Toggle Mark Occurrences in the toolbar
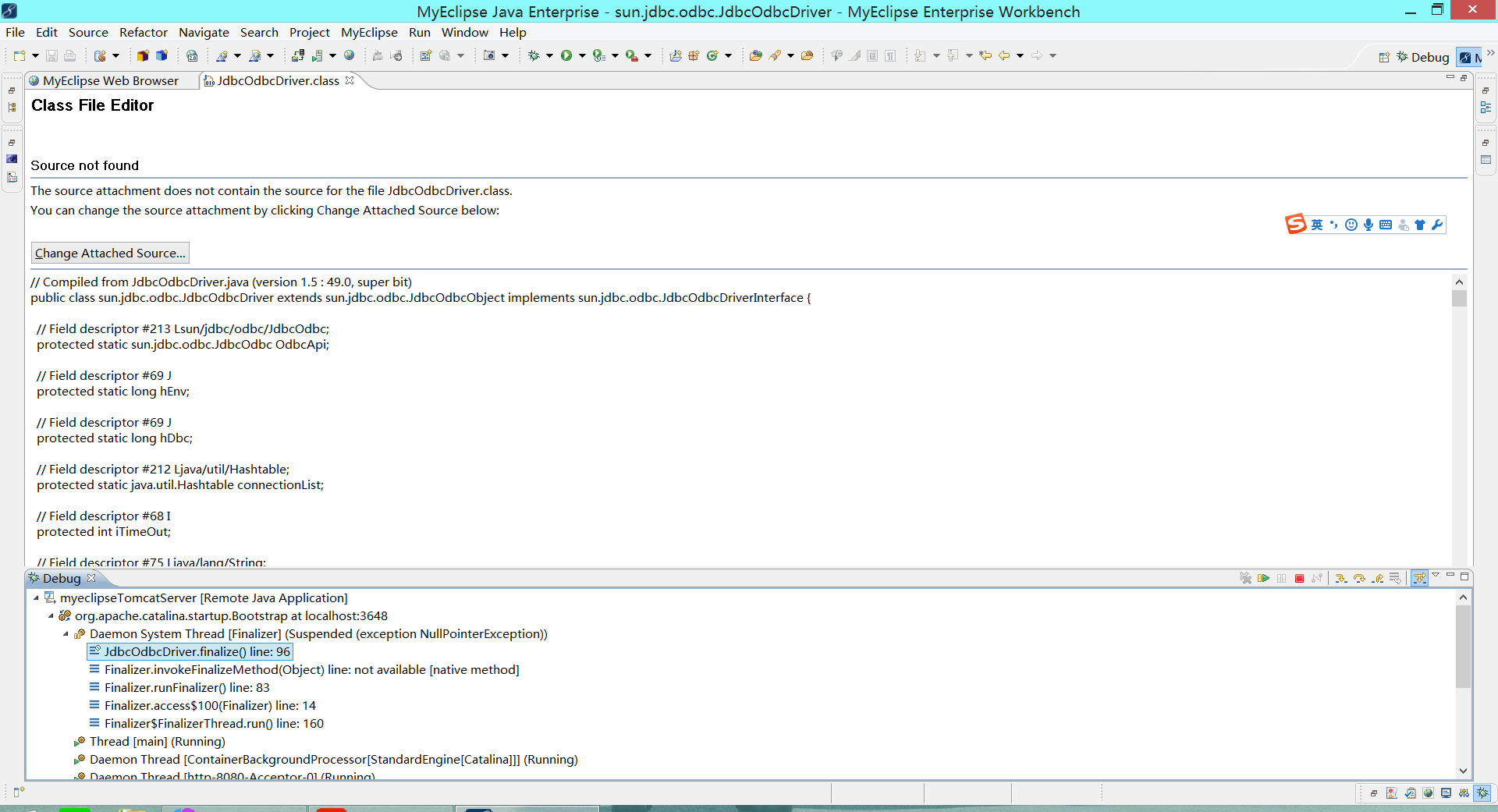Screen dimensions: 1498x812 click(855, 55)
